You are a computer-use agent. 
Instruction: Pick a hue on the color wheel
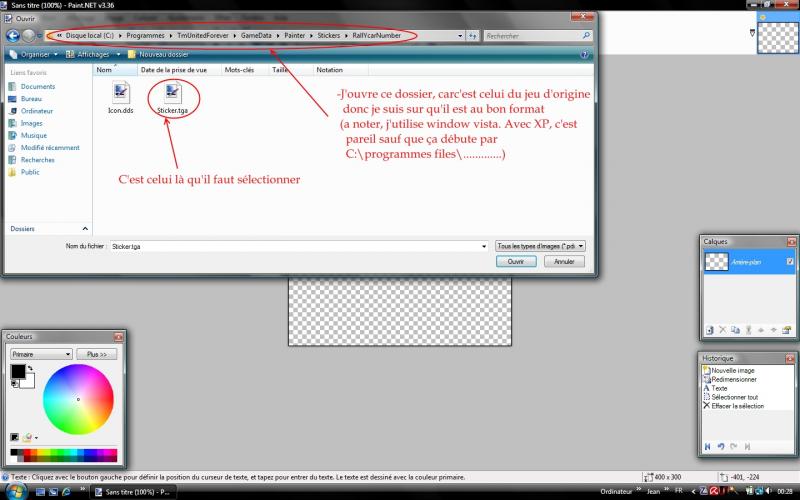coord(78,399)
